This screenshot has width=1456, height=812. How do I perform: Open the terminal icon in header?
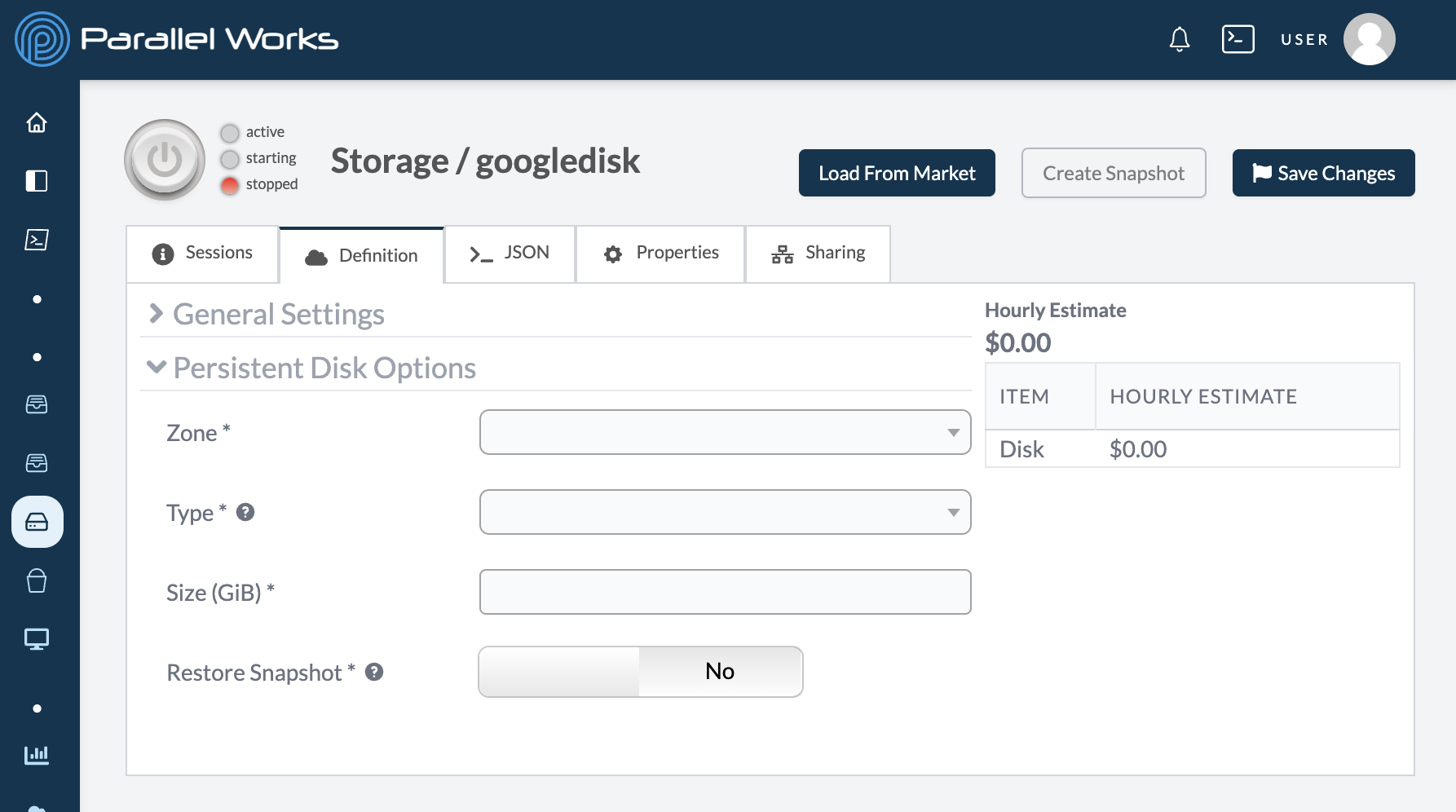pyautogui.click(x=1238, y=39)
